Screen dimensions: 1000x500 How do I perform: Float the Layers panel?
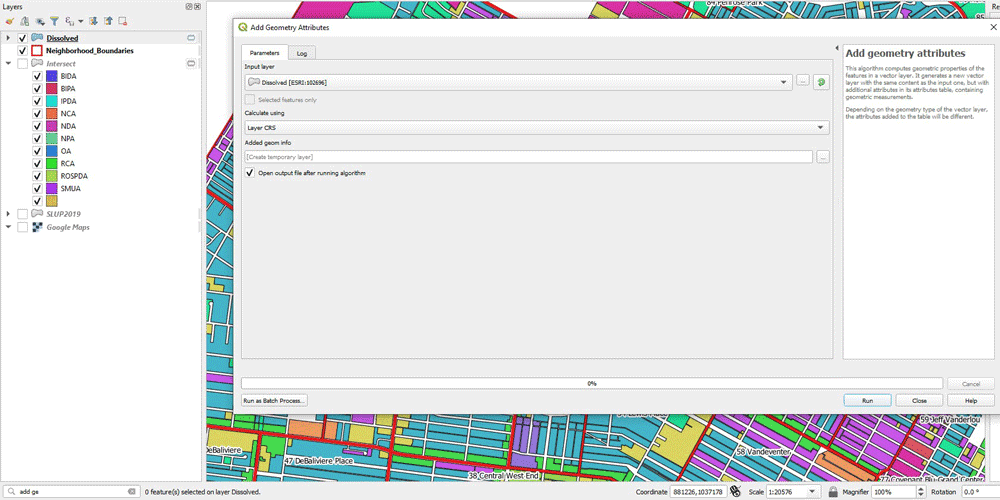pyautogui.click(x=189, y=6)
